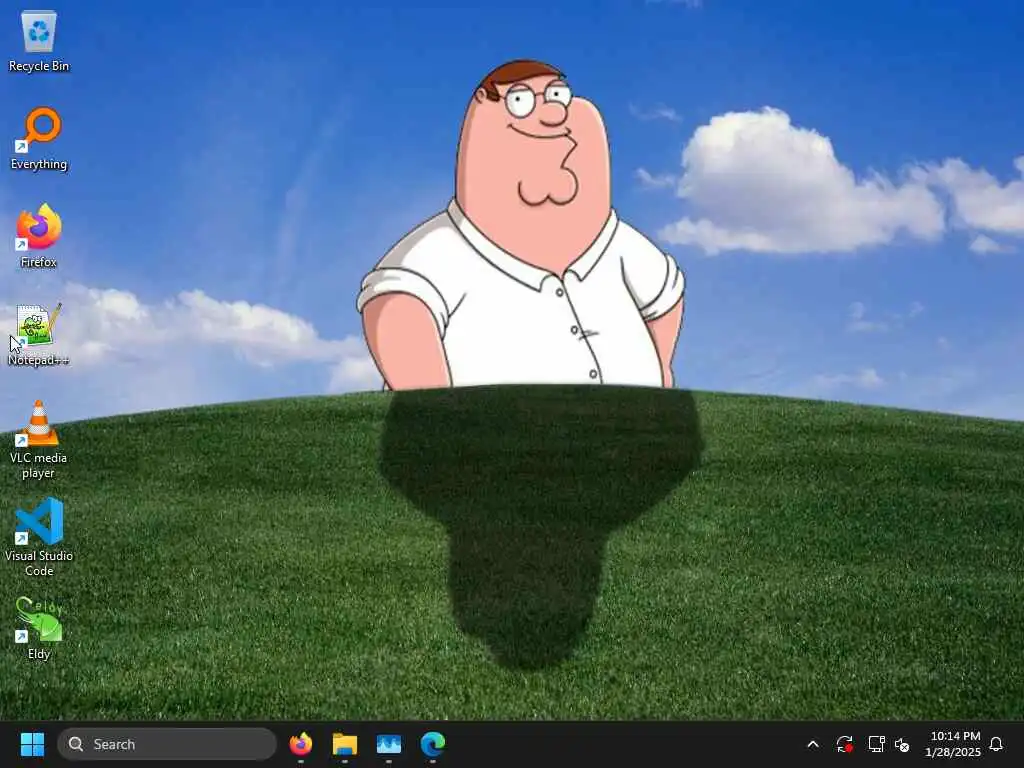Open the Windows Start menu
This screenshot has width=1024, height=768.
[32, 744]
